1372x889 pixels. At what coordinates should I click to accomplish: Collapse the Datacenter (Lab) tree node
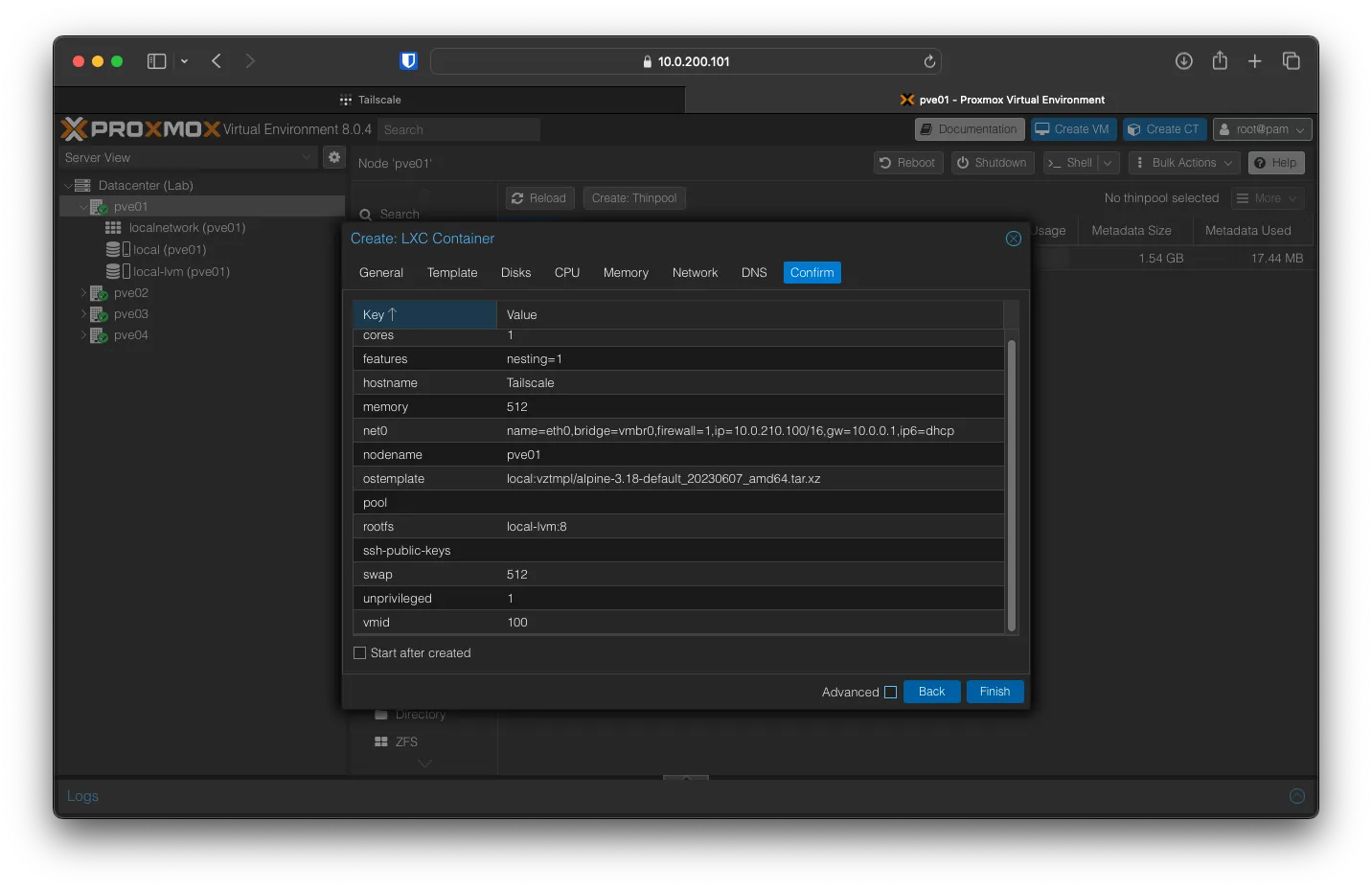click(x=68, y=186)
